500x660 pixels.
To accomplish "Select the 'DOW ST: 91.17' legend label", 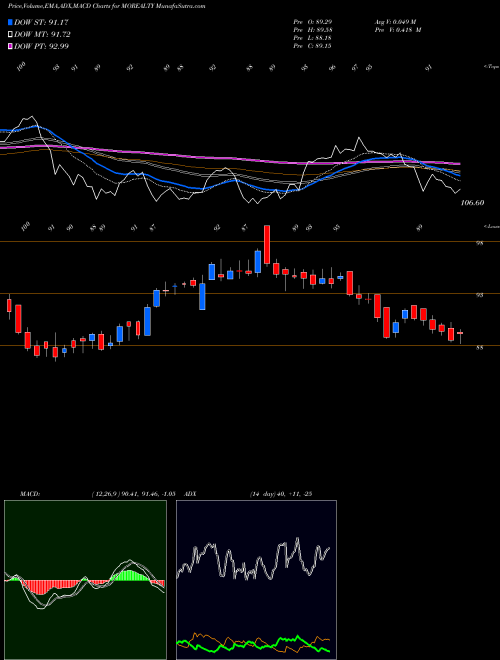I will pos(41,22).
